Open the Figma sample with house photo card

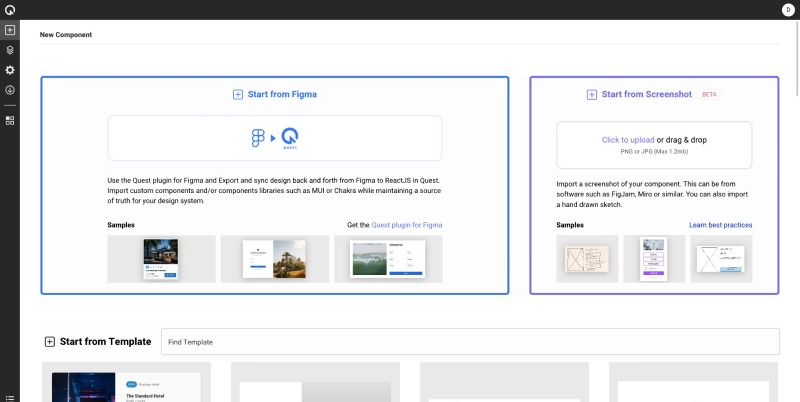pos(161,259)
